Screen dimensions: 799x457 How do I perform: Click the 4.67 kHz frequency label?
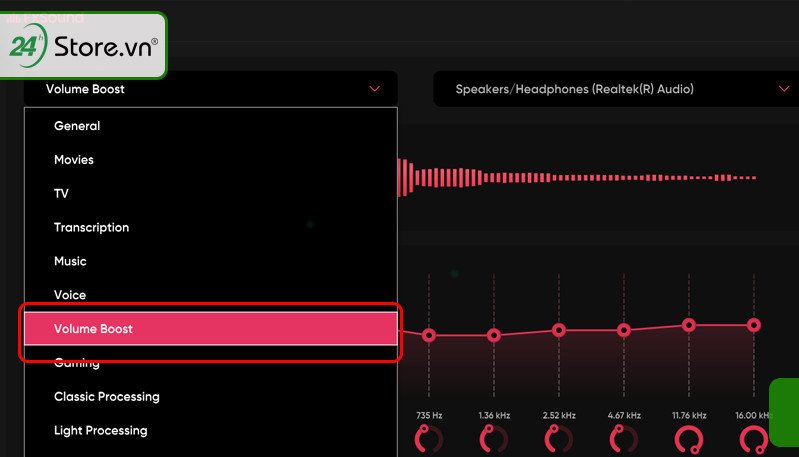click(x=624, y=415)
